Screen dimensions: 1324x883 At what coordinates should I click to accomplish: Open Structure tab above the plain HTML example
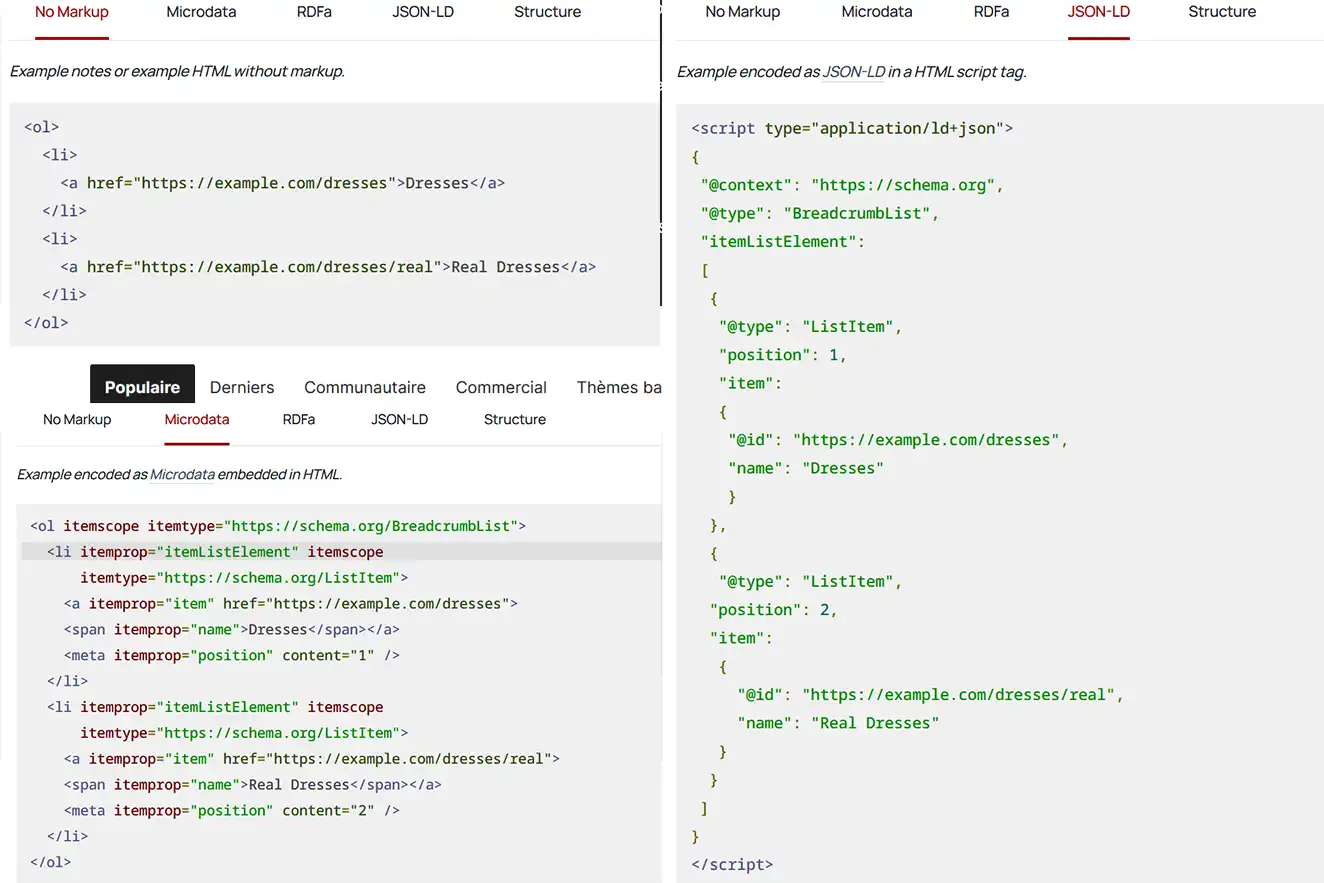pyautogui.click(x=548, y=12)
